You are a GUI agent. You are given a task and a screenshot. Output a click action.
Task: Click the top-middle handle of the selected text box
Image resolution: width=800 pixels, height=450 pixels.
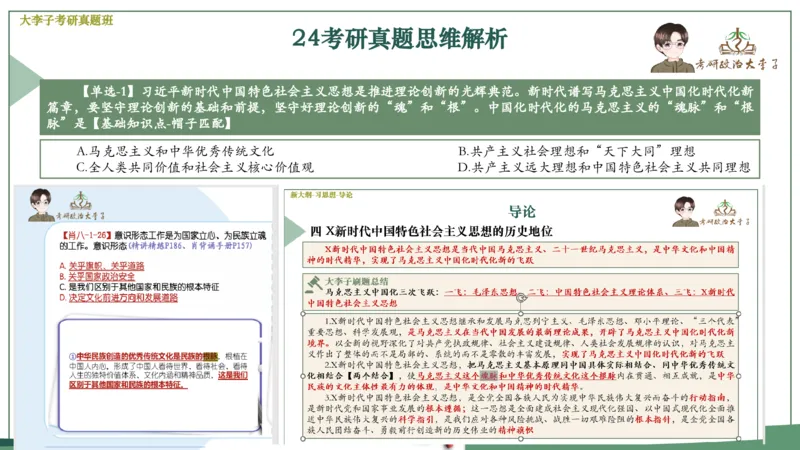pos(521,314)
